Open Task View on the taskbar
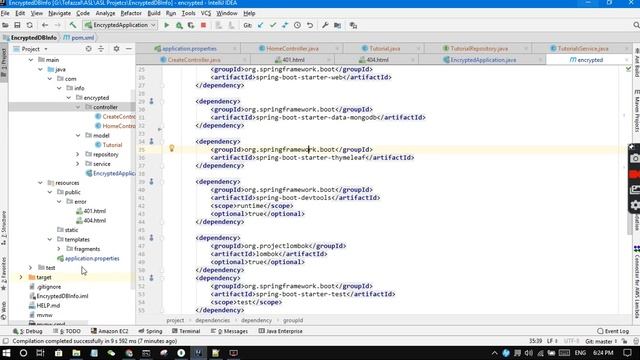The image size is (640, 360). pyautogui.click(x=40, y=353)
